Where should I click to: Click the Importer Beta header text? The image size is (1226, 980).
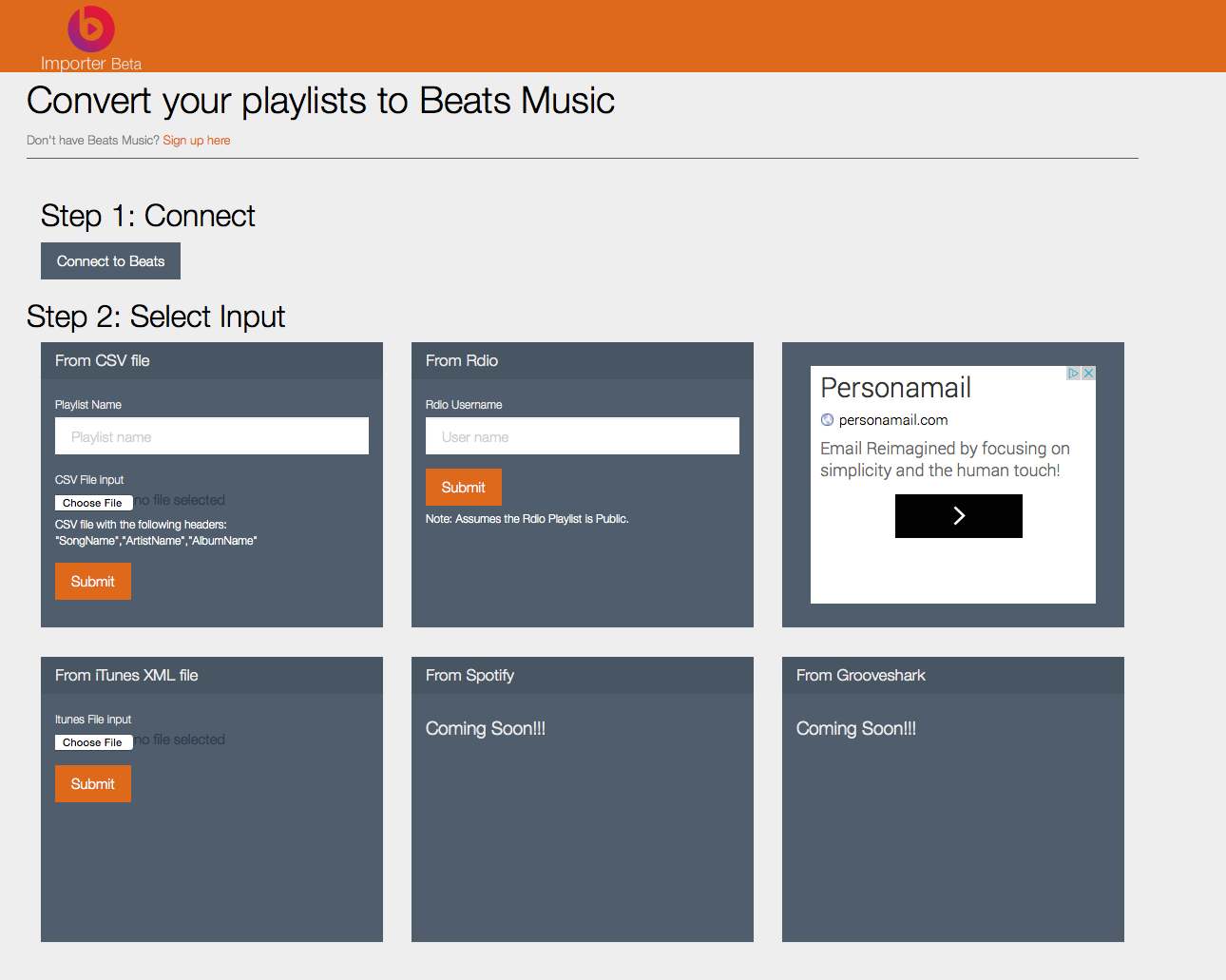(91, 64)
